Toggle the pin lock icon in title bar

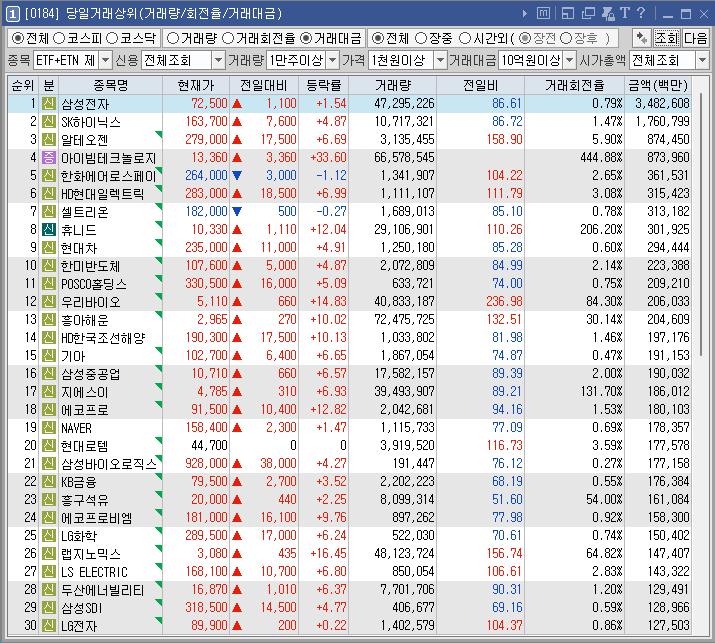click(x=608, y=13)
